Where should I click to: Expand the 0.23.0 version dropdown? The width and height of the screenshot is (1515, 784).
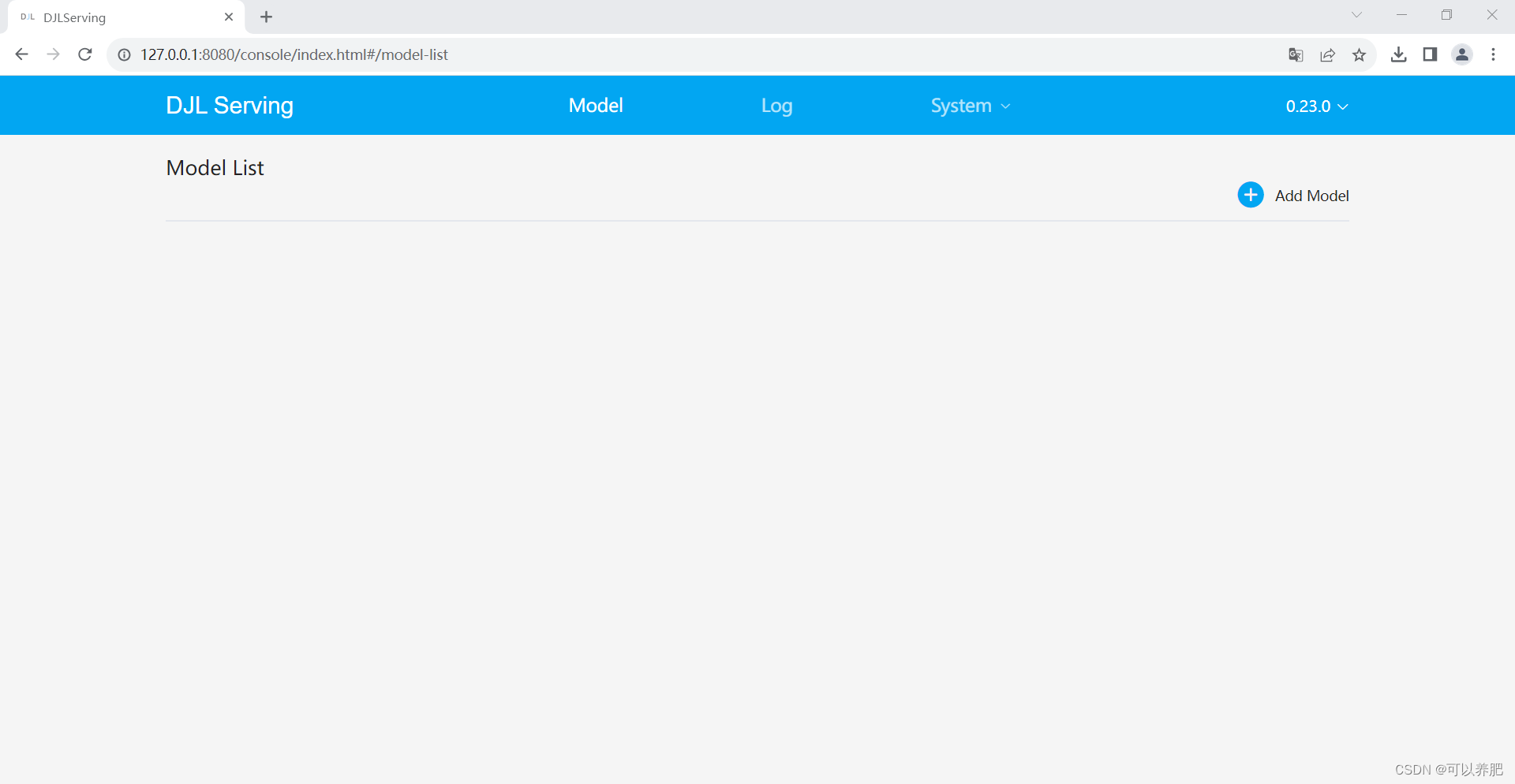1317,106
